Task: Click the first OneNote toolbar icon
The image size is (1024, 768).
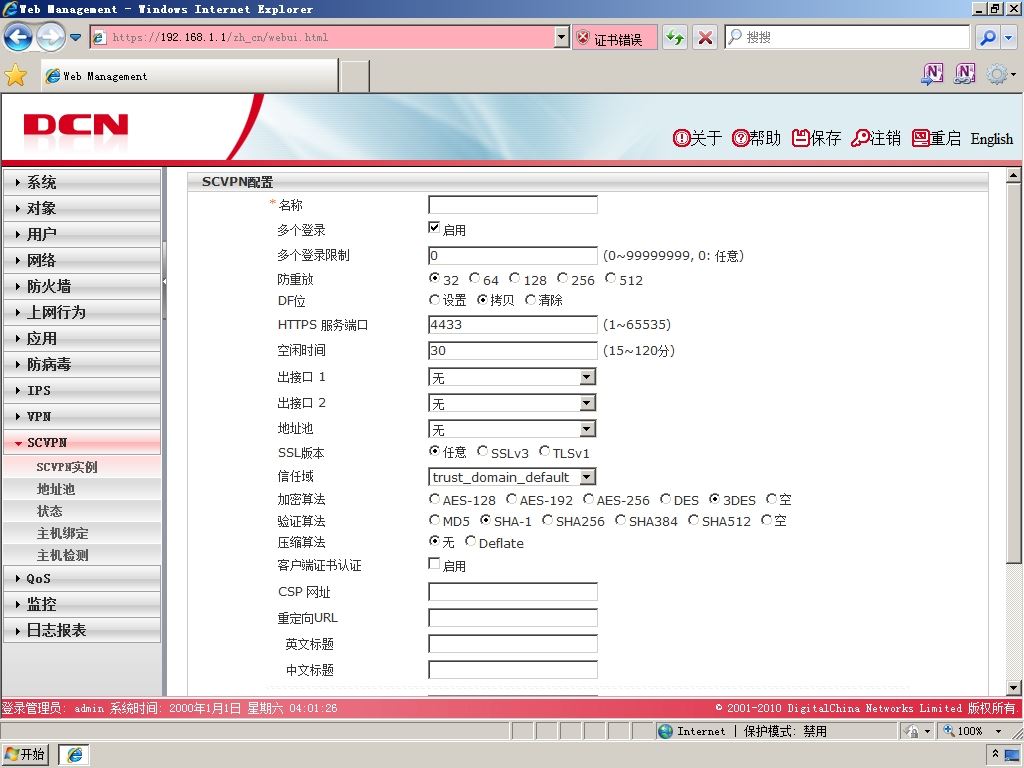Action: pyautogui.click(x=933, y=74)
